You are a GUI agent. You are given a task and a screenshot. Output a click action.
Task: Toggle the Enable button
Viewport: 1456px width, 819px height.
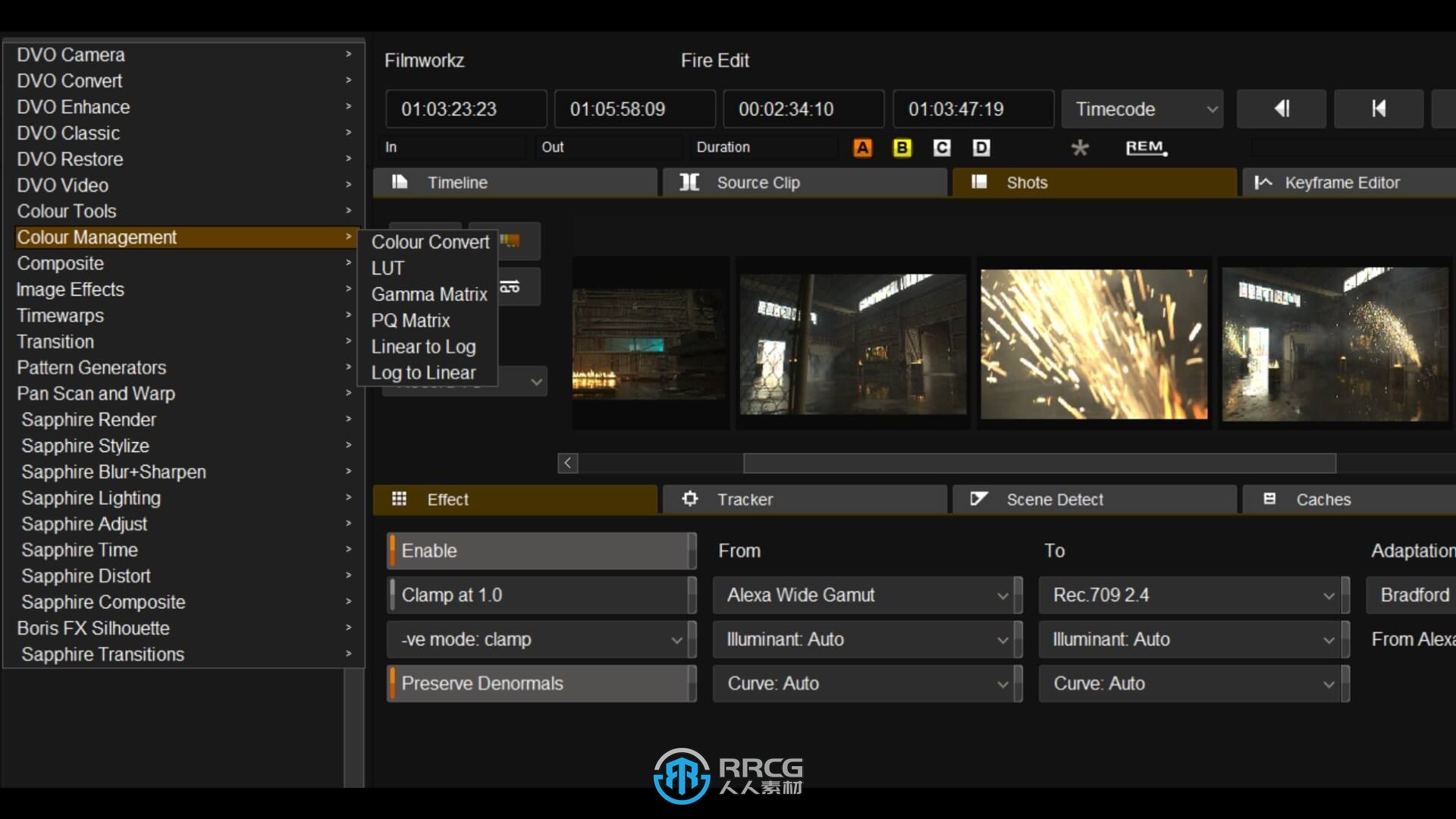(x=541, y=551)
